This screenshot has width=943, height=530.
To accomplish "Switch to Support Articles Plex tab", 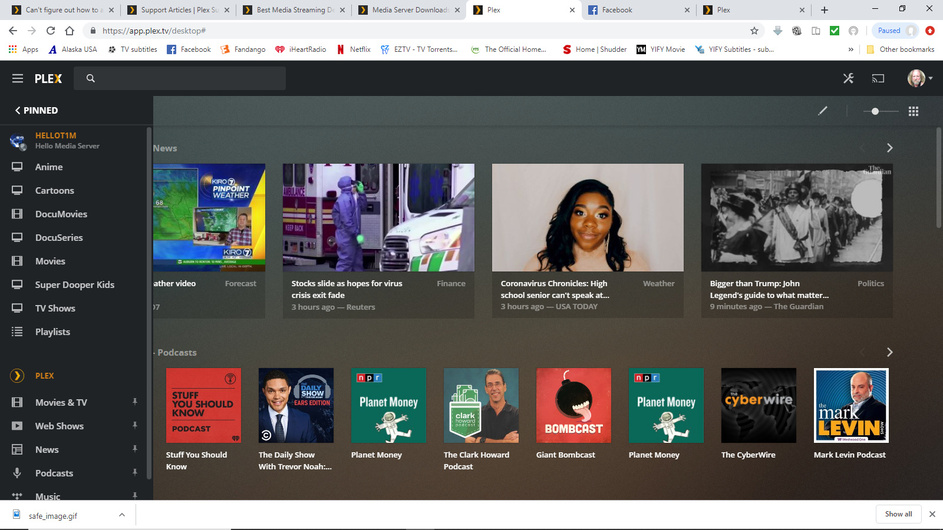I will click(177, 10).
